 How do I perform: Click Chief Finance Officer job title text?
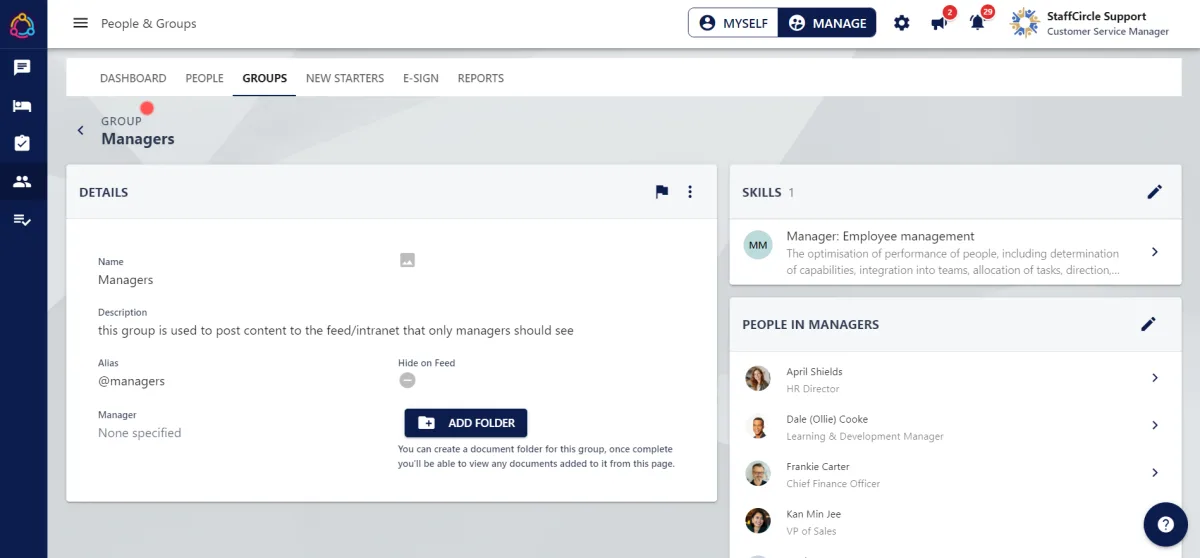coord(833,484)
